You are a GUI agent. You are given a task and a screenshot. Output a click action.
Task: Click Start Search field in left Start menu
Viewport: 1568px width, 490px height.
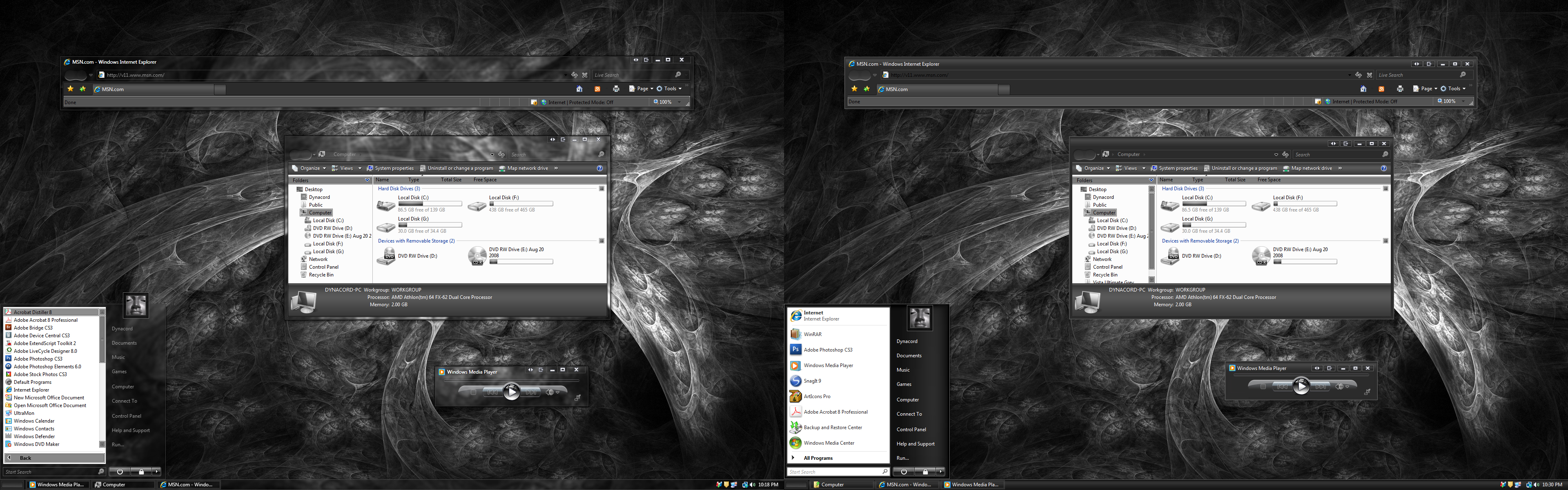(x=51, y=472)
